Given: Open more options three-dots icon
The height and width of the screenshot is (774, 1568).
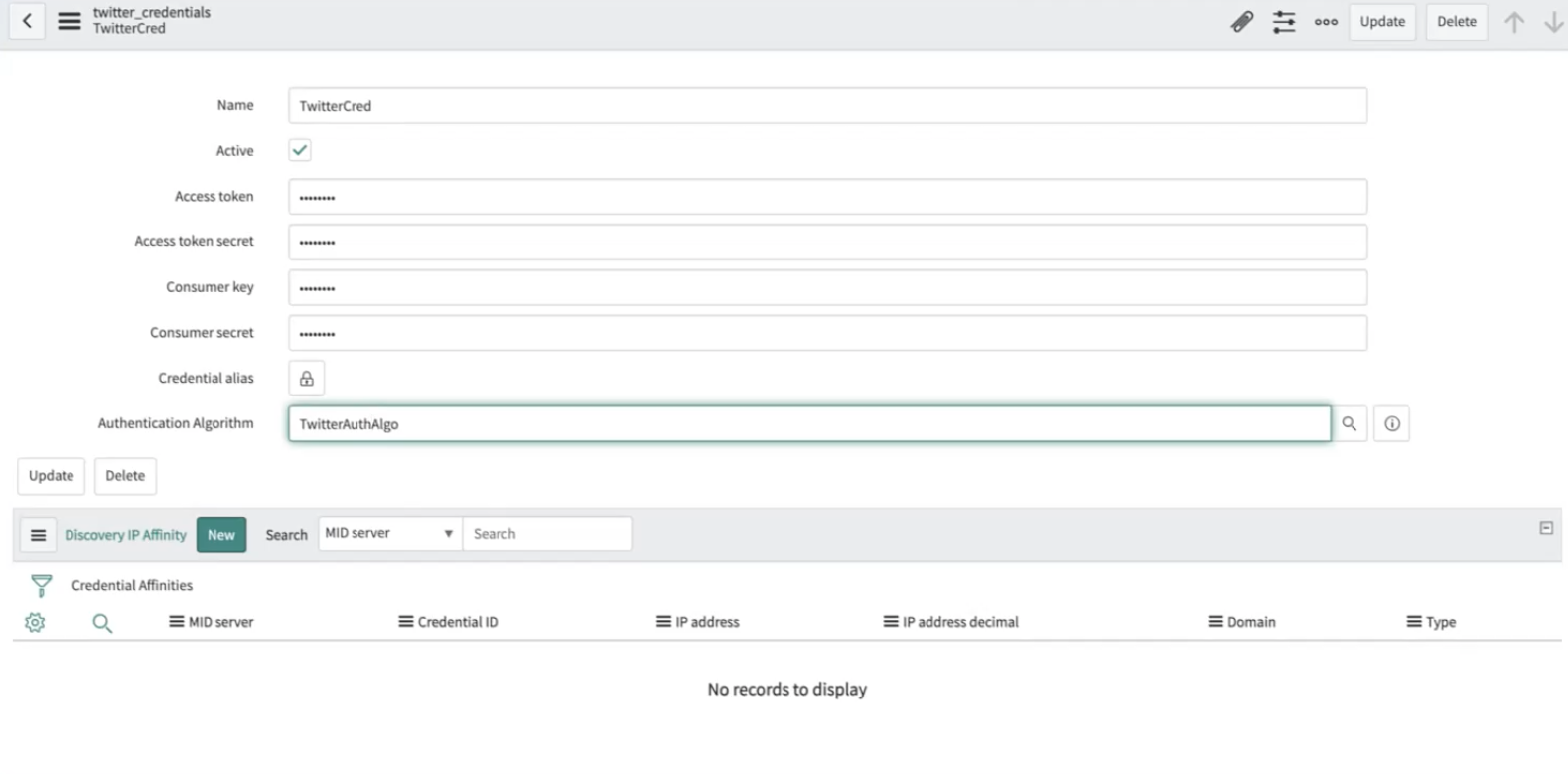Looking at the screenshot, I should pyautogui.click(x=1326, y=21).
